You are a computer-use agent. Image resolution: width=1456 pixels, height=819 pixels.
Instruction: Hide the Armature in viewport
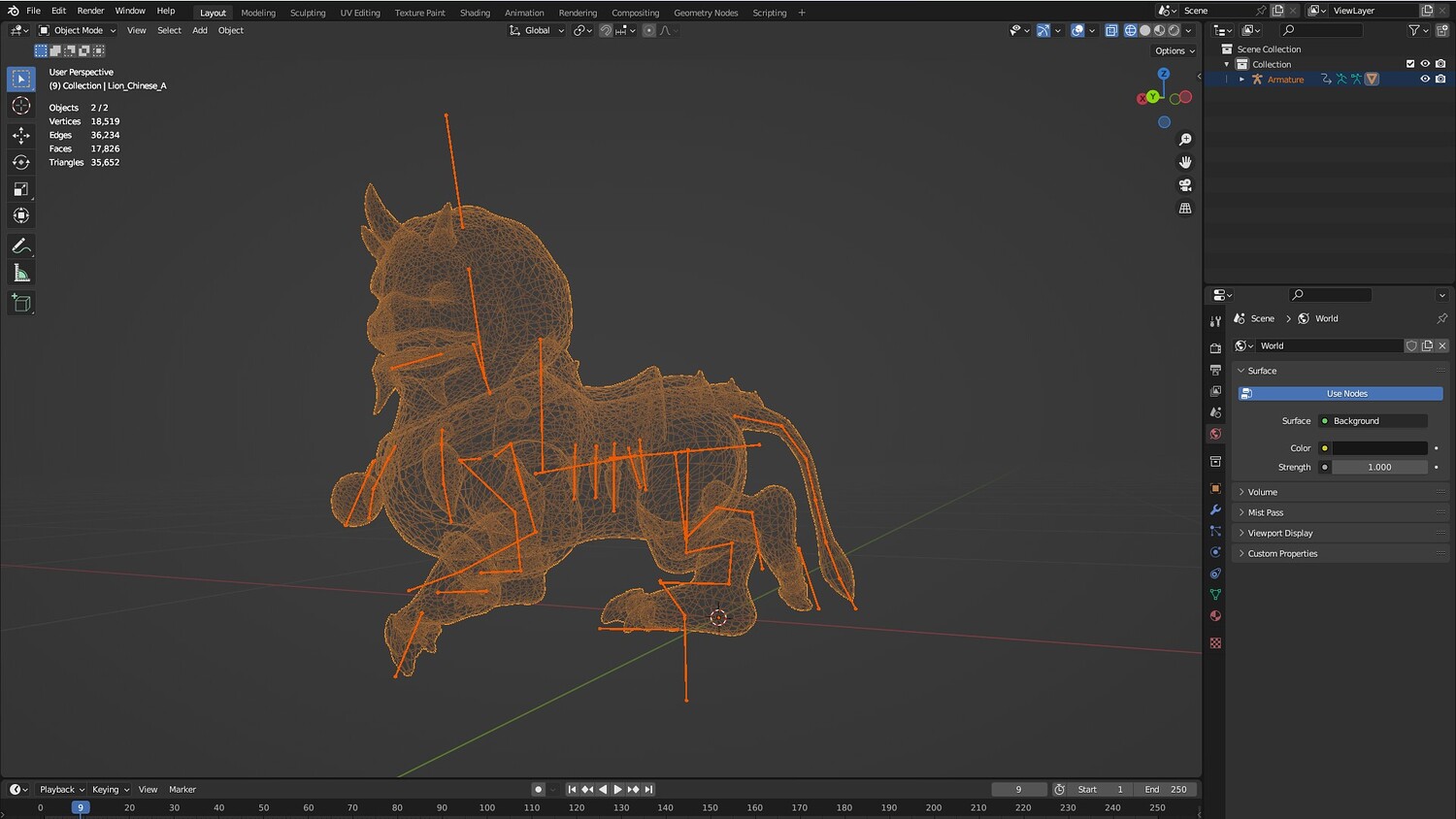pos(1425,80)
